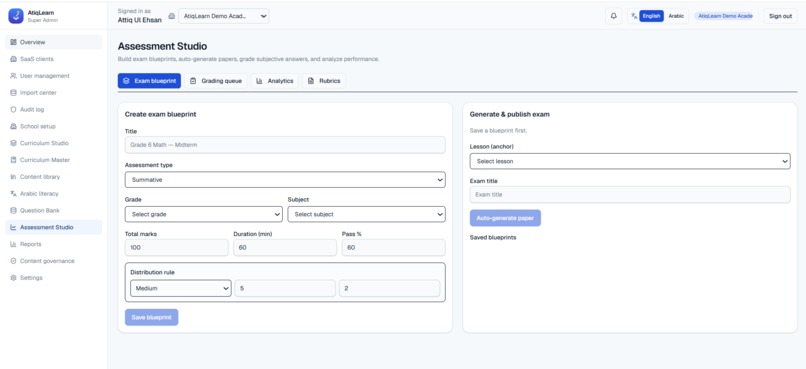The height and width of the screenshot is (369, 806).
Task: Click the Audit log shield icon
Action: (13, 109)
